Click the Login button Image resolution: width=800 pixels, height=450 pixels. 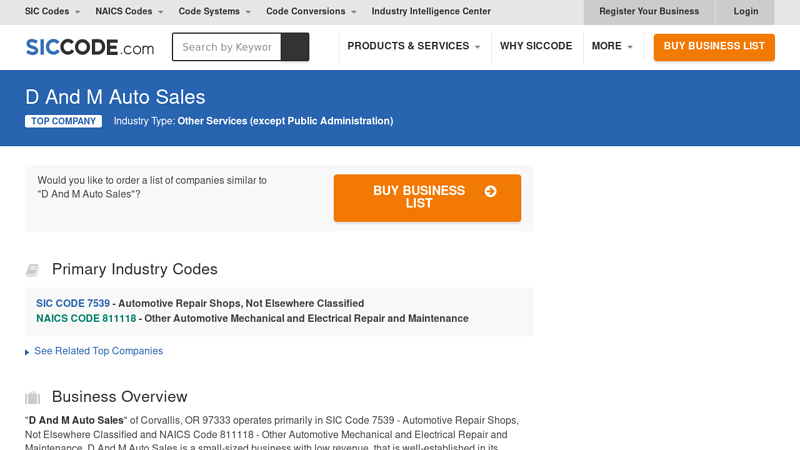coord(745,12)
